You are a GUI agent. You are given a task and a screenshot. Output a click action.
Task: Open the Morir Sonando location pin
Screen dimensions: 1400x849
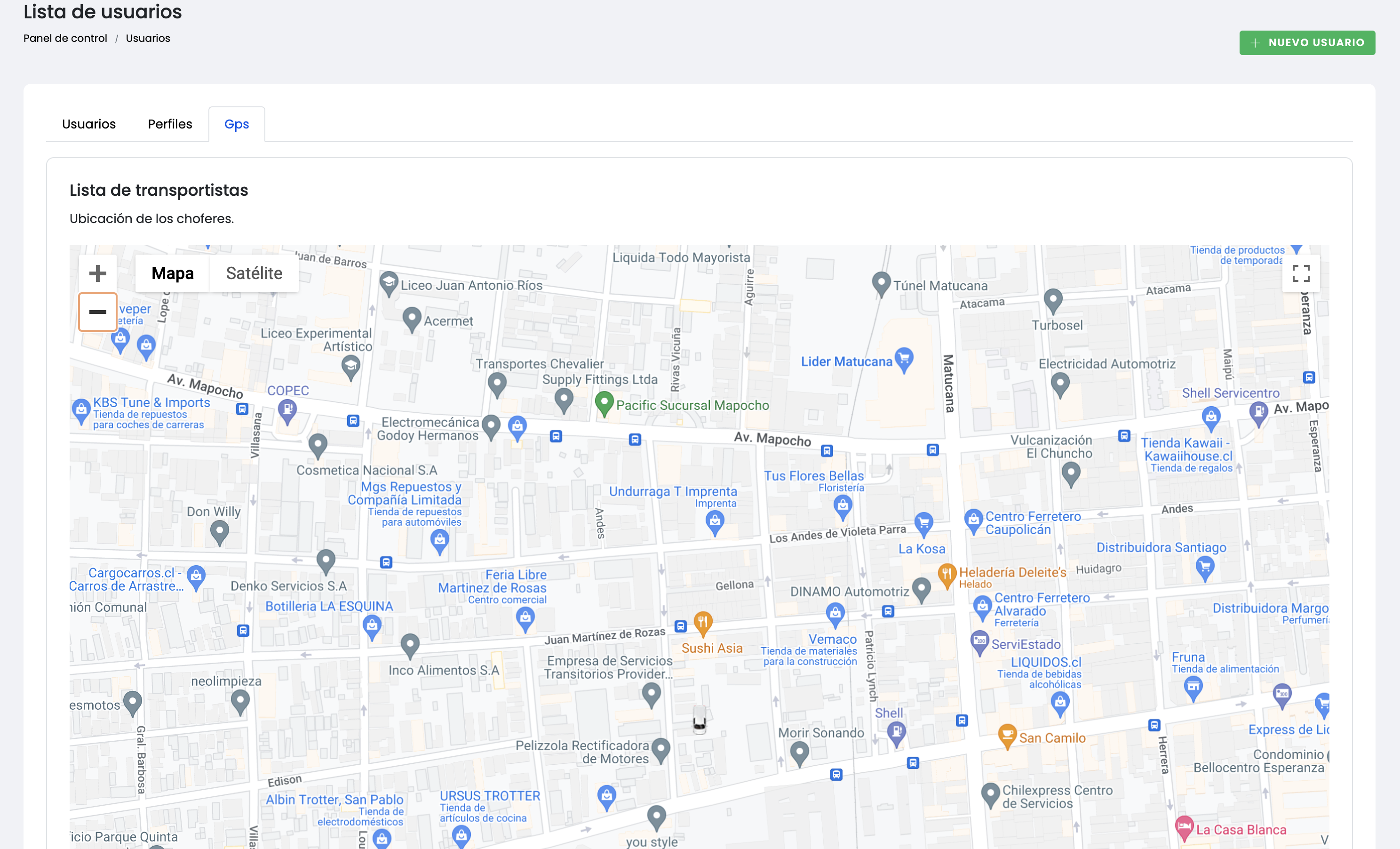pos(799,755)
